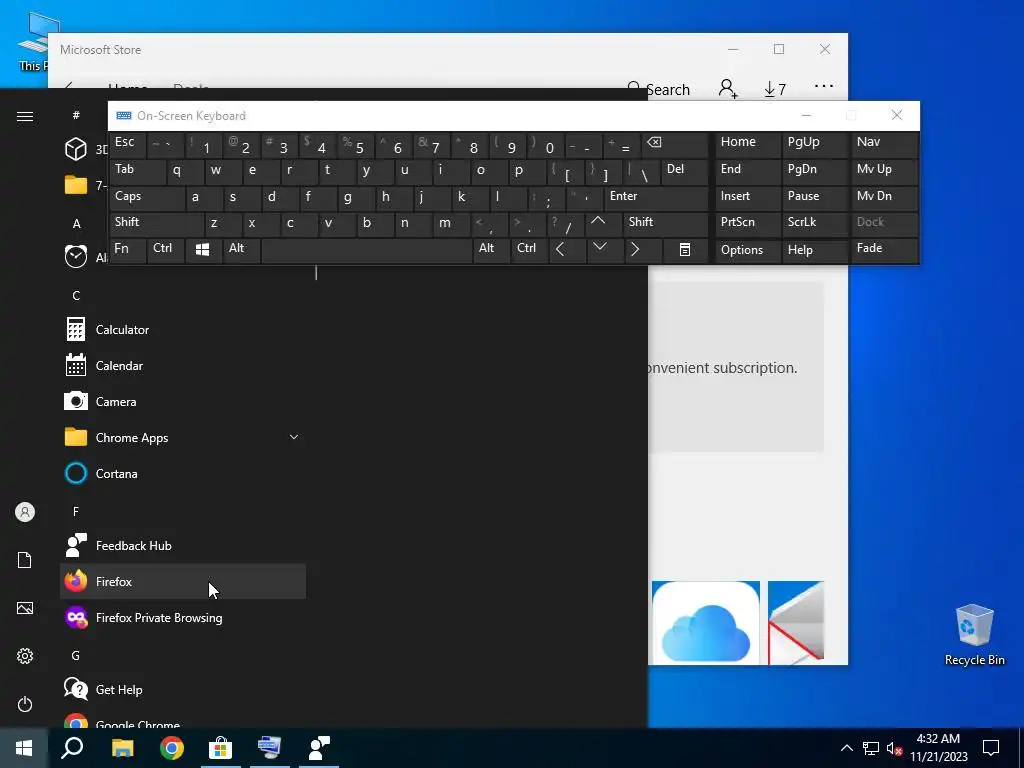Click the Home key on keyboard
The height and width of the screenshot is (768, 1024).
747,144
